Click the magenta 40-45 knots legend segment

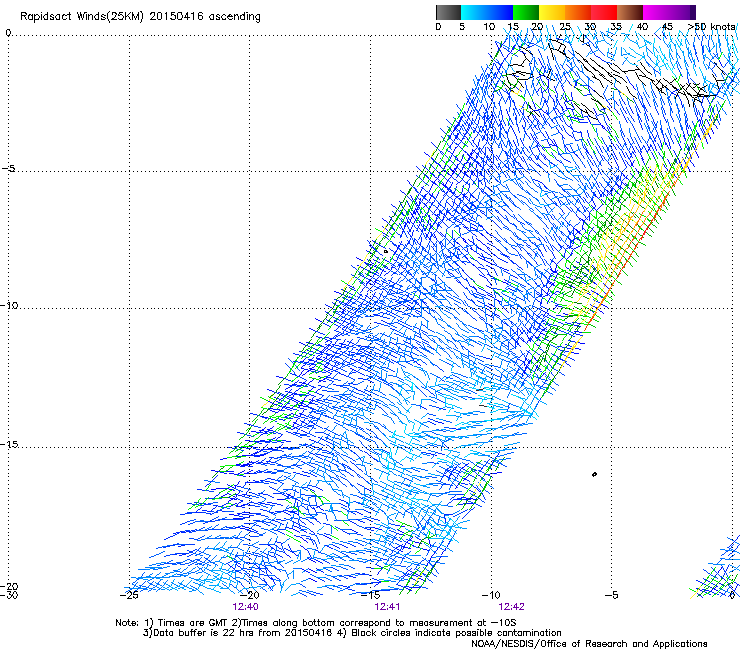click(x=656, y=12)
